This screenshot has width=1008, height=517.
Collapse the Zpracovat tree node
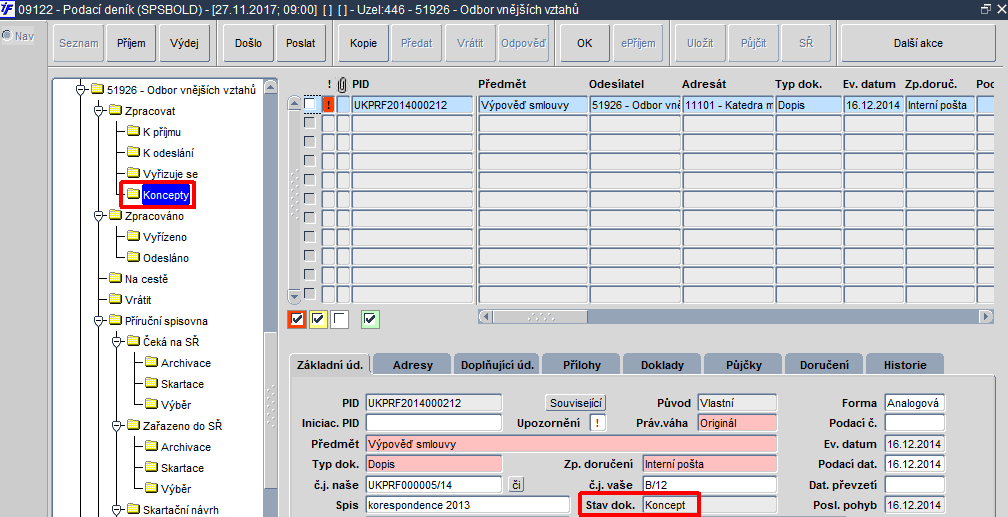click(98, 111)
